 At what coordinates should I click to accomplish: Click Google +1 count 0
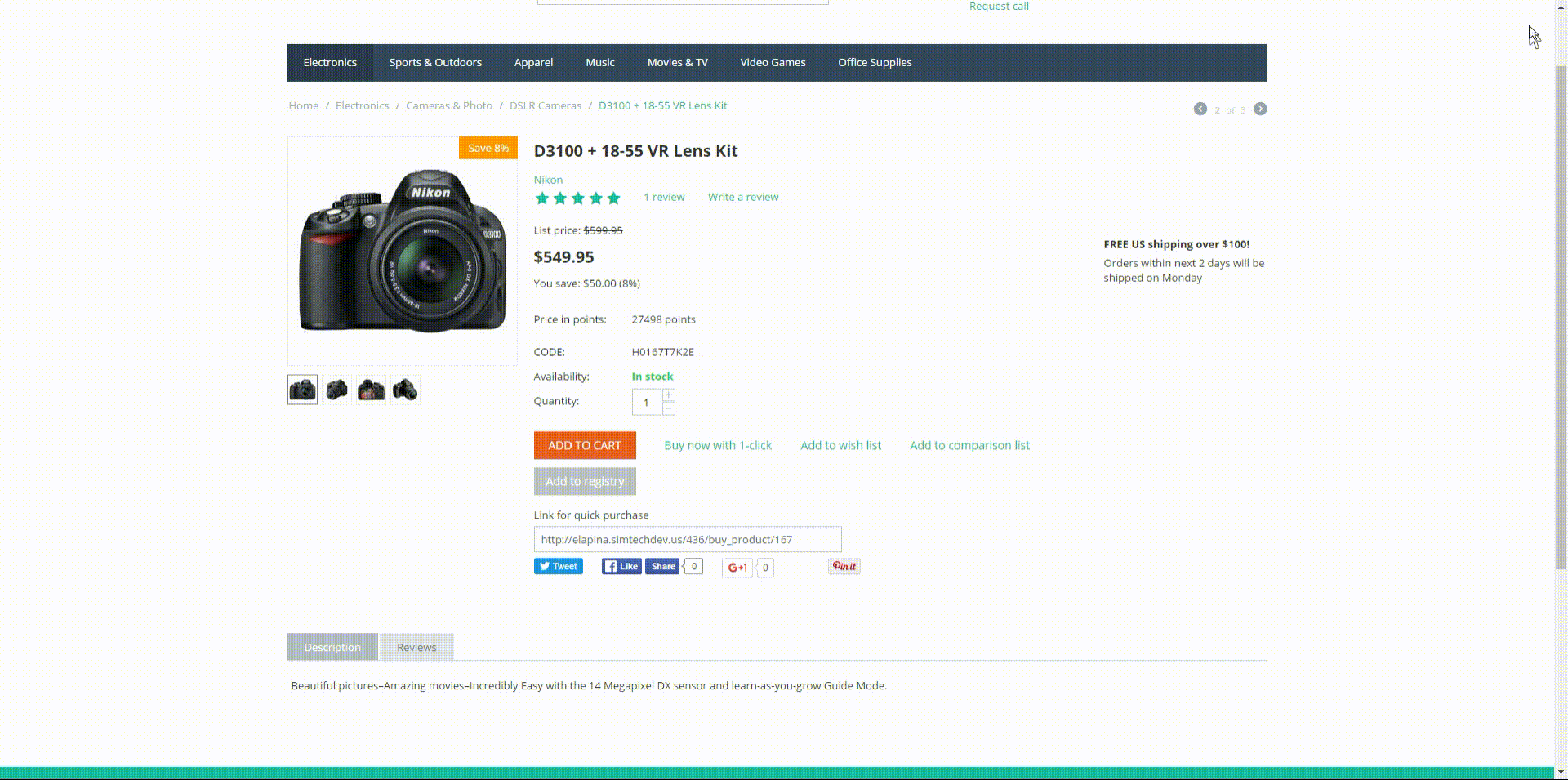[765, 568]
